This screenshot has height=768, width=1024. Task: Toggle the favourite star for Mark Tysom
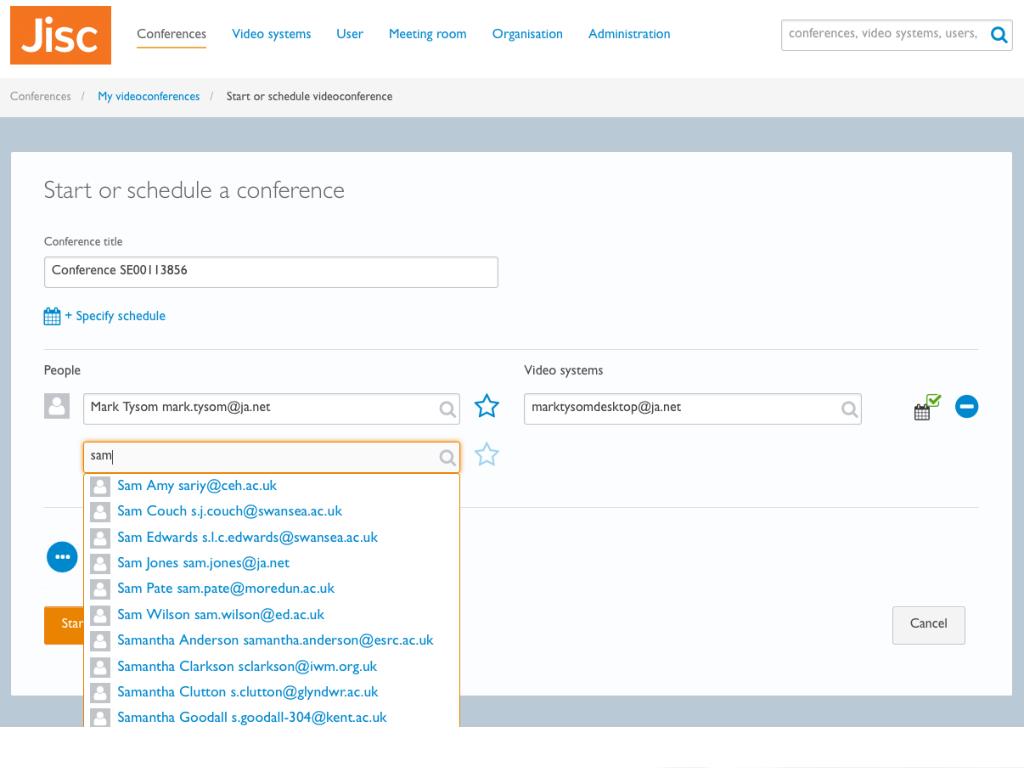[487, 406]
